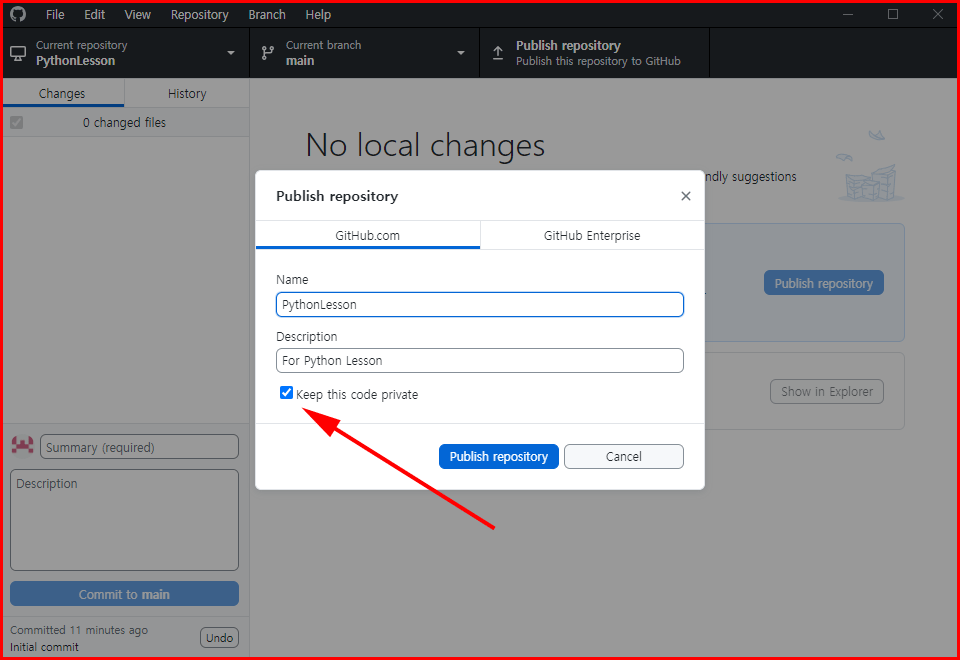Screen dimensions: 960x660
Task: Focus the dialog Description input field
Action: click(x=479, y=361)
